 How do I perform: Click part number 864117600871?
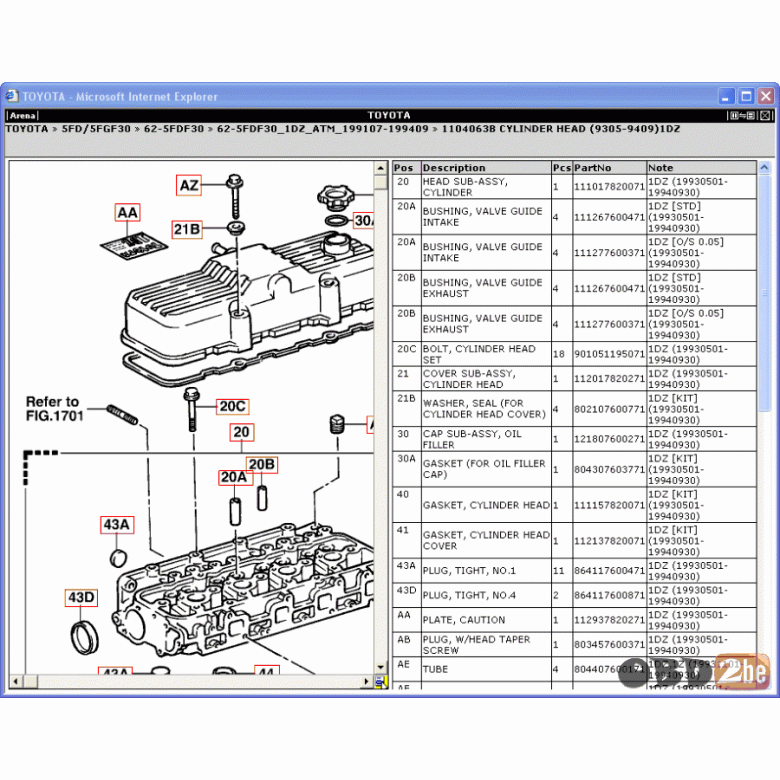point(609,595)
